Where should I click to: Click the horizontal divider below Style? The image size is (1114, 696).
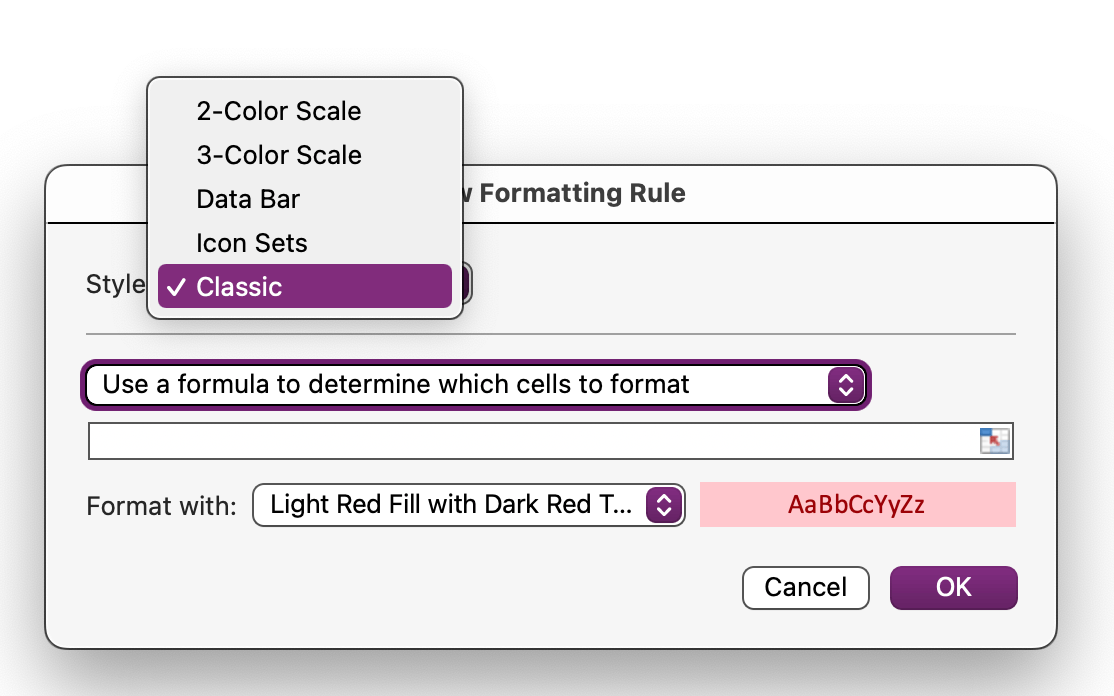700,333
